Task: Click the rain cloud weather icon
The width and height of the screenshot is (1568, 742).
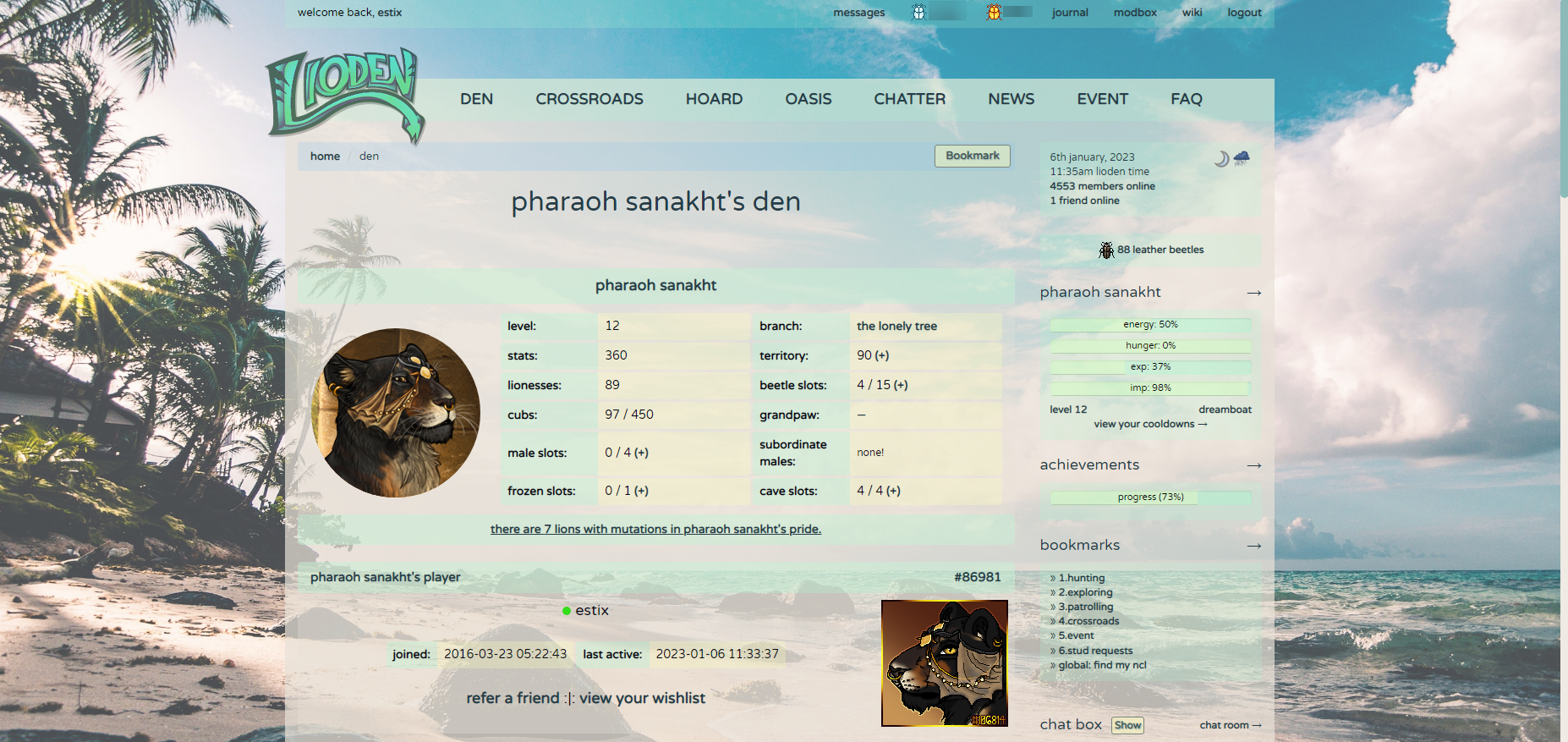Action: click(x=1242, y=158)
